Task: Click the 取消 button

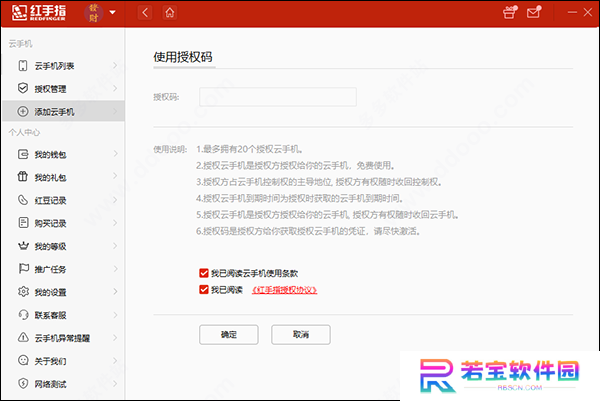Action: pyautogui.click(x=301, y=335)
